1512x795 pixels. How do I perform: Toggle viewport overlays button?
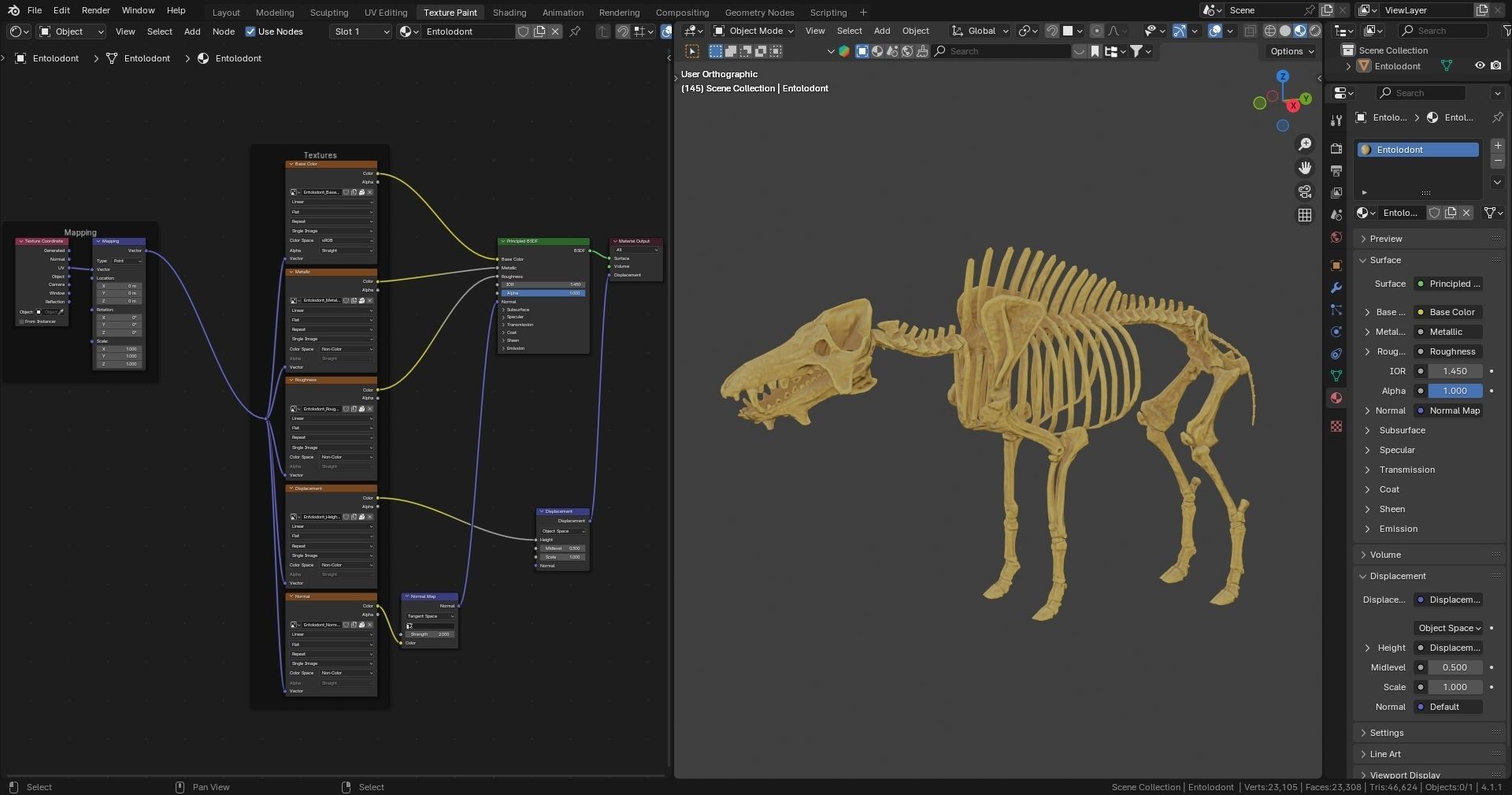[x=1215, y=31]
